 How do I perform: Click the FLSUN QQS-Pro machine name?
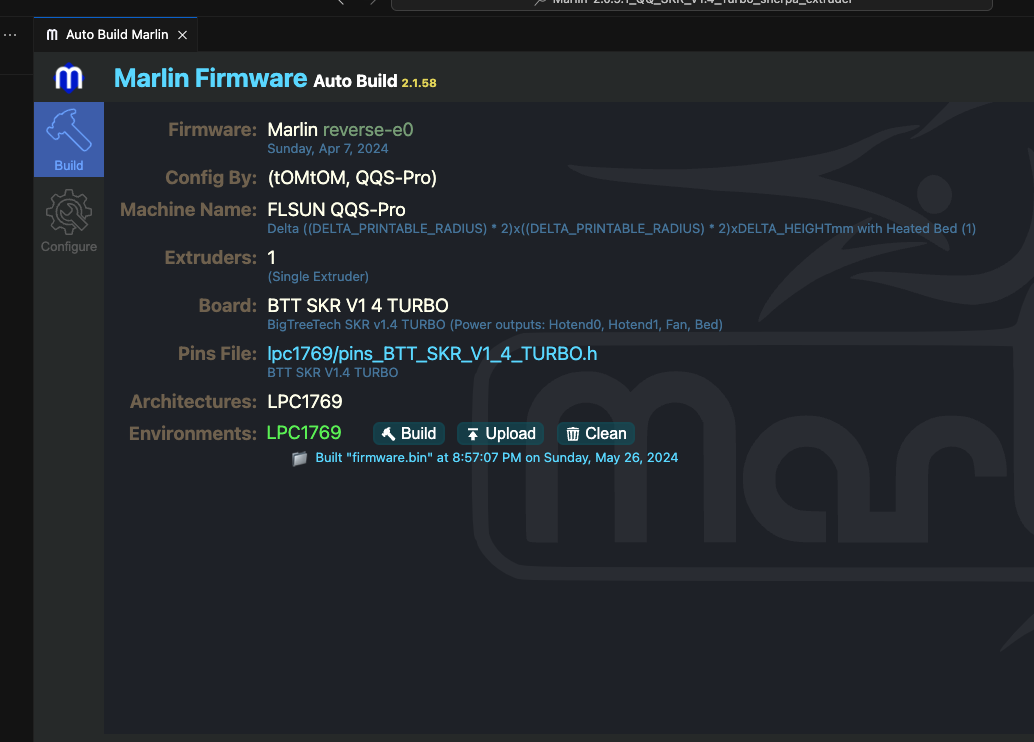coord(336,210)
